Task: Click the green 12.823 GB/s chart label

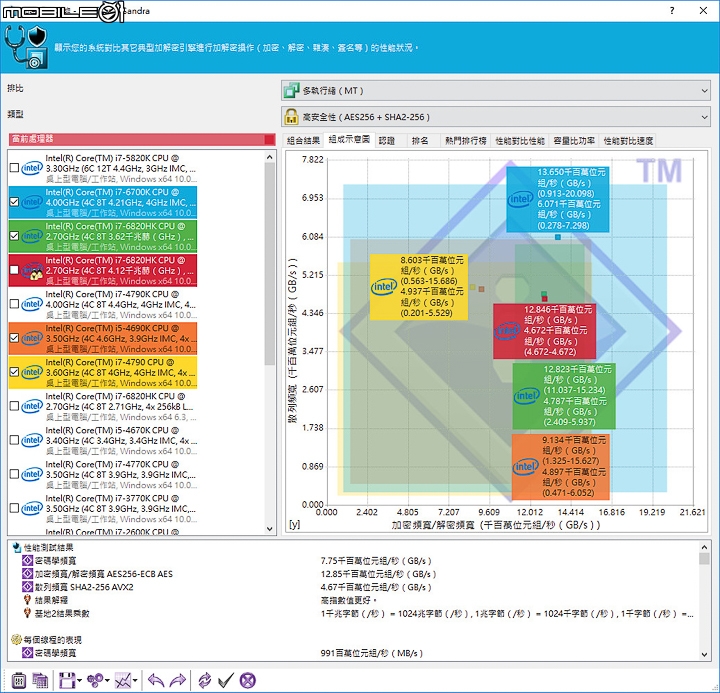Action: pyautogui.click(x=564, y=396)
